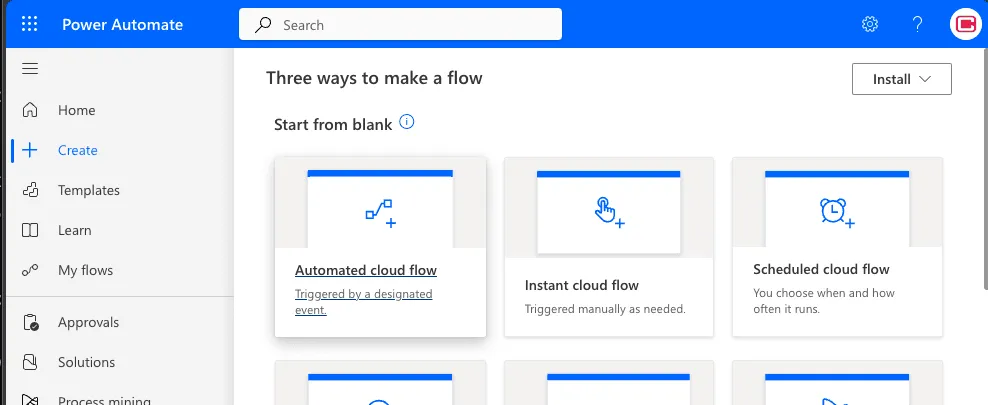Select the partially visible card under Scheduled flow

point(837,382)
